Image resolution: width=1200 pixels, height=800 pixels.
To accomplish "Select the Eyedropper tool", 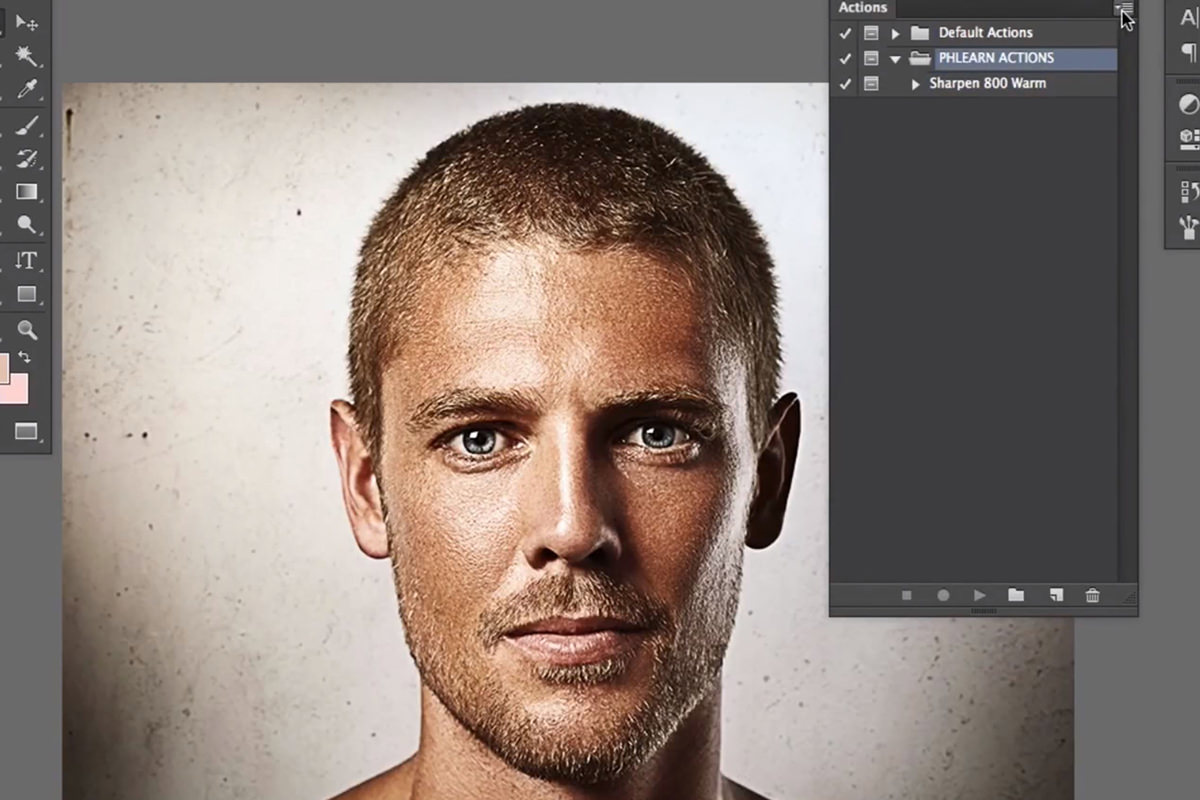I will pyautogui.click(x=28, y=90).
